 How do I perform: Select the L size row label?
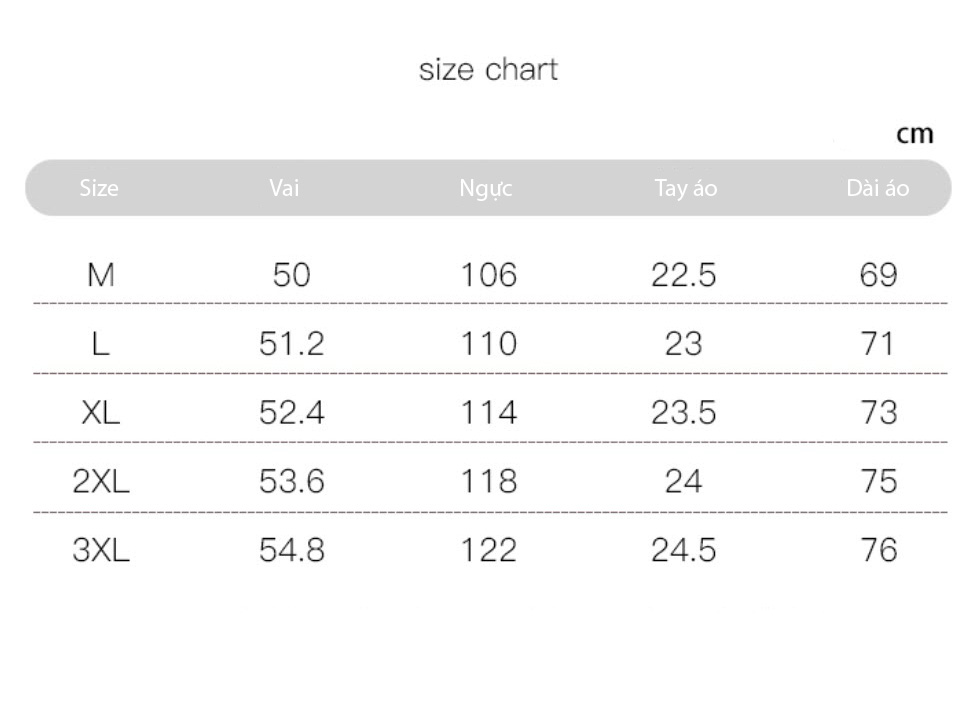(101, 343)
